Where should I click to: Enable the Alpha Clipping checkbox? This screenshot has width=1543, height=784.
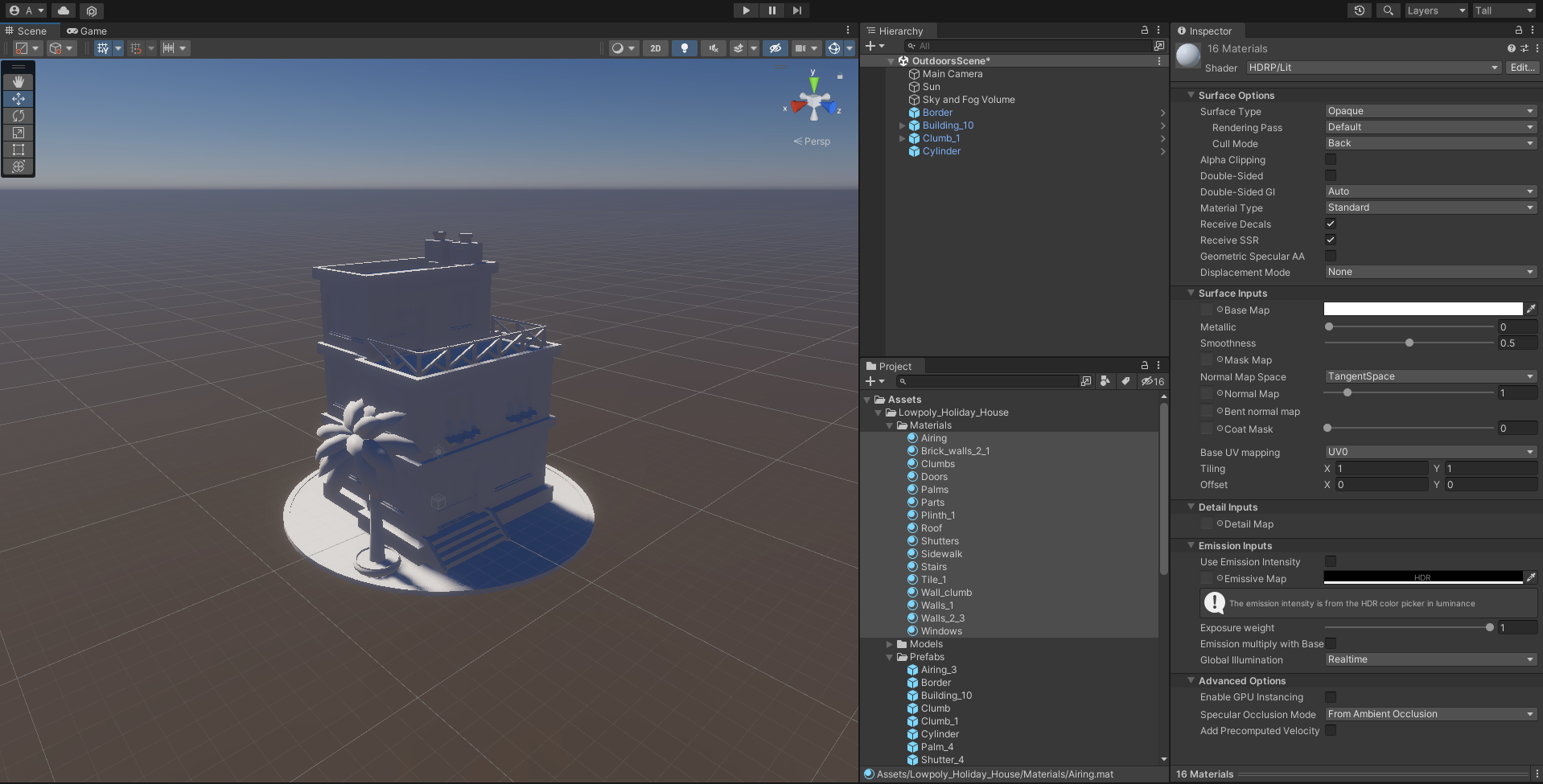click(x=1331, y=160)
